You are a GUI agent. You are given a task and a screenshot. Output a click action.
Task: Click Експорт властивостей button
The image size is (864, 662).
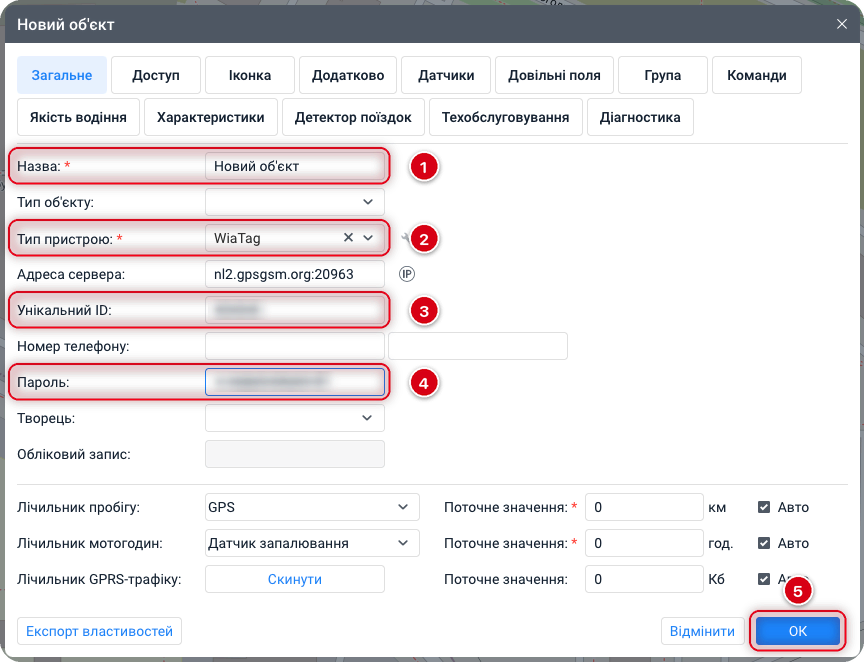click(100, 631)
